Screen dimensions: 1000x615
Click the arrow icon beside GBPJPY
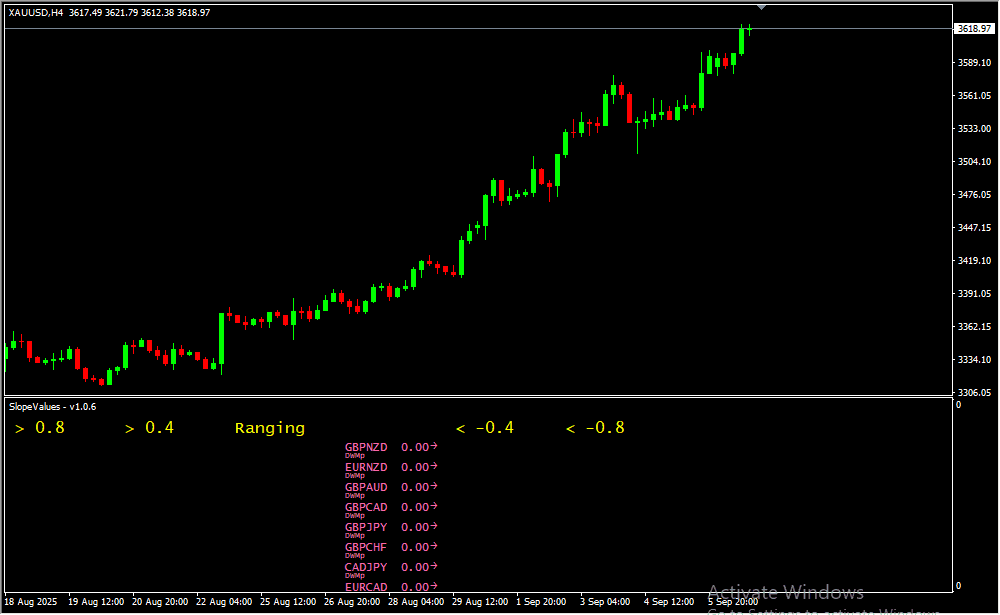click(x=434, y=527)
